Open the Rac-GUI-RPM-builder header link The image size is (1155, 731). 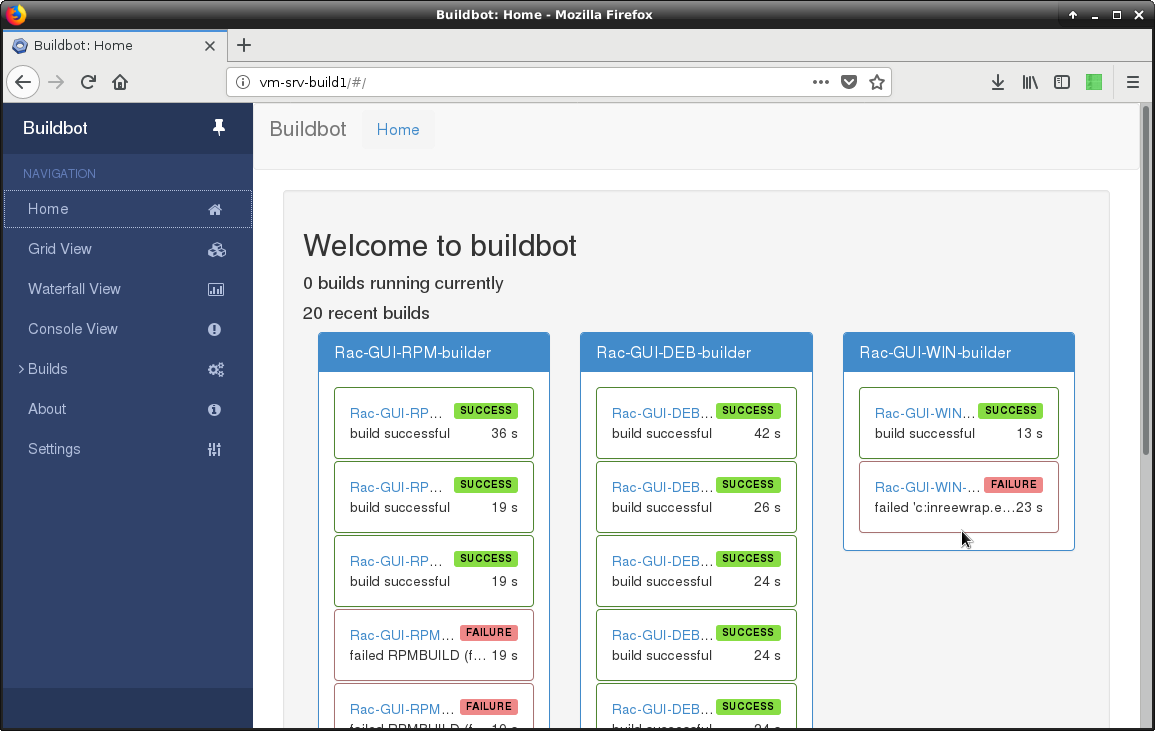[412, 352]
